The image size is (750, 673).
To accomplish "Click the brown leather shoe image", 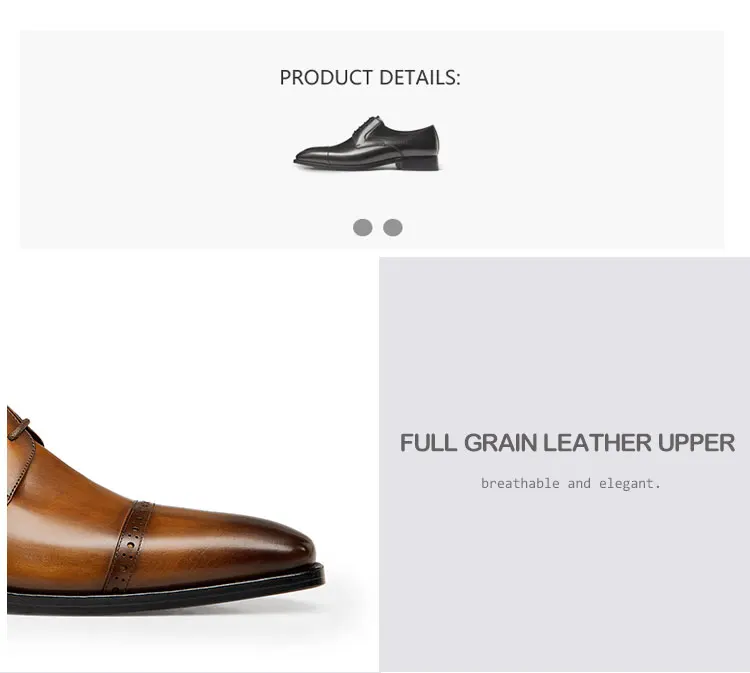I will [160, 530].
